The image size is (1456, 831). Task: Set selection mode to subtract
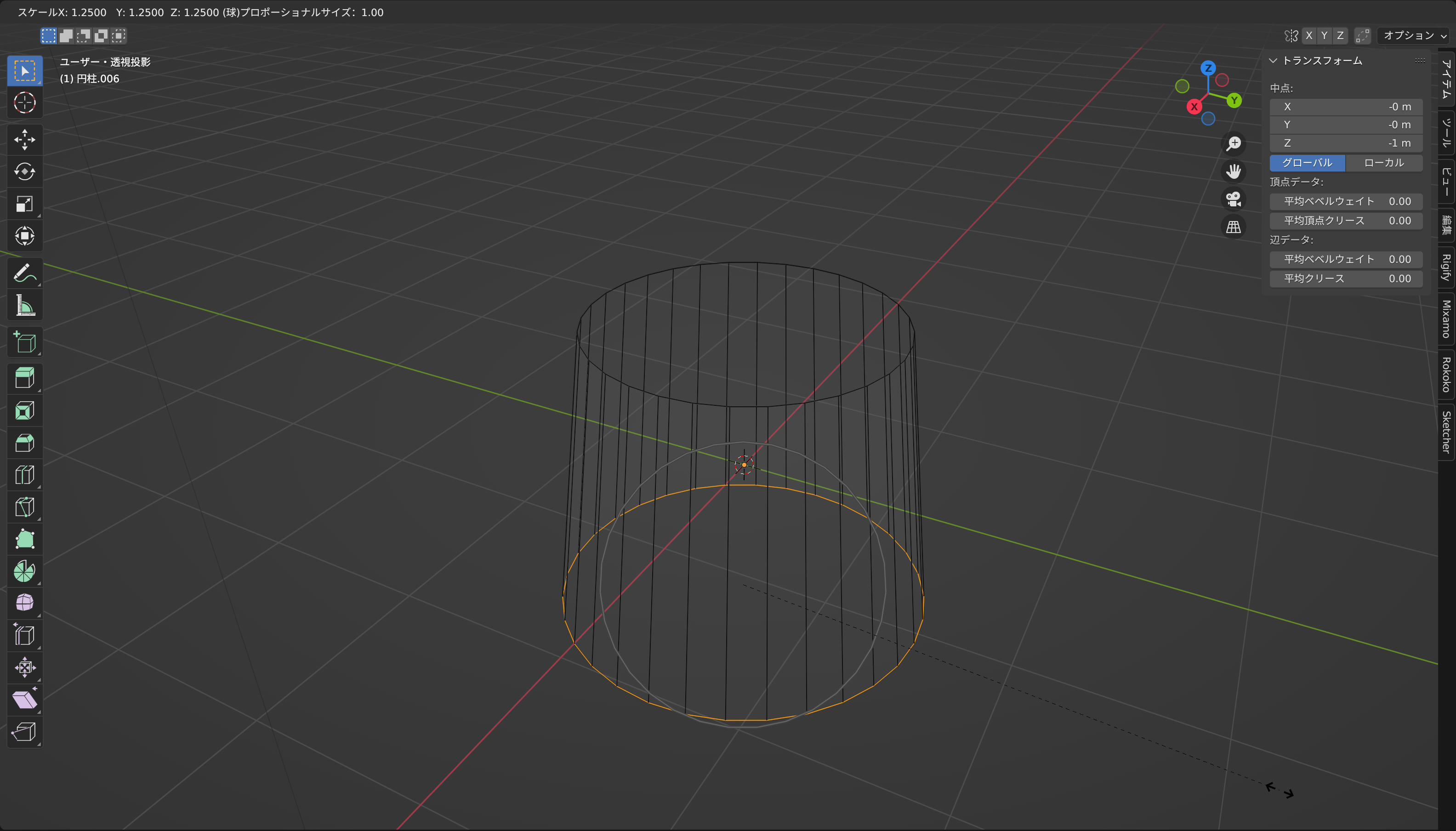pos(83,36)
